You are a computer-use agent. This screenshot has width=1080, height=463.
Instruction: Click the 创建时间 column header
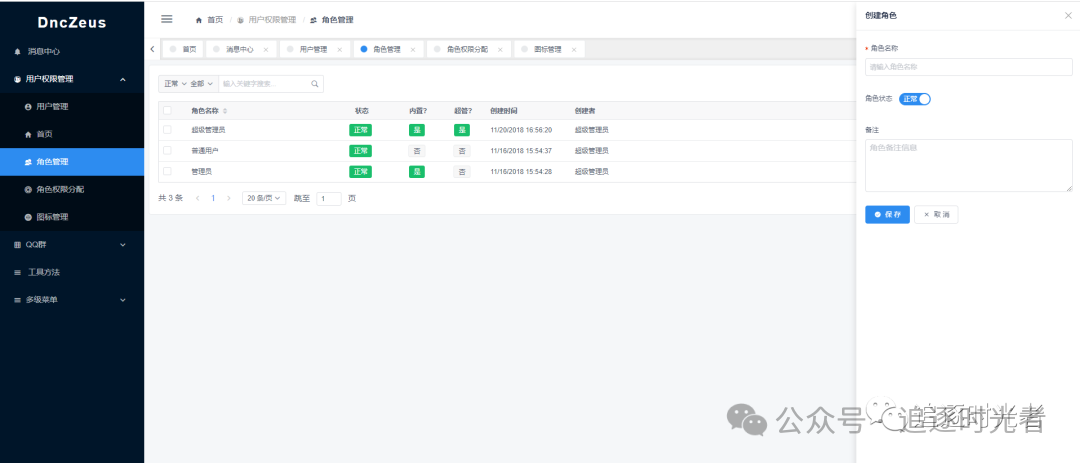[x=503, y=110]
